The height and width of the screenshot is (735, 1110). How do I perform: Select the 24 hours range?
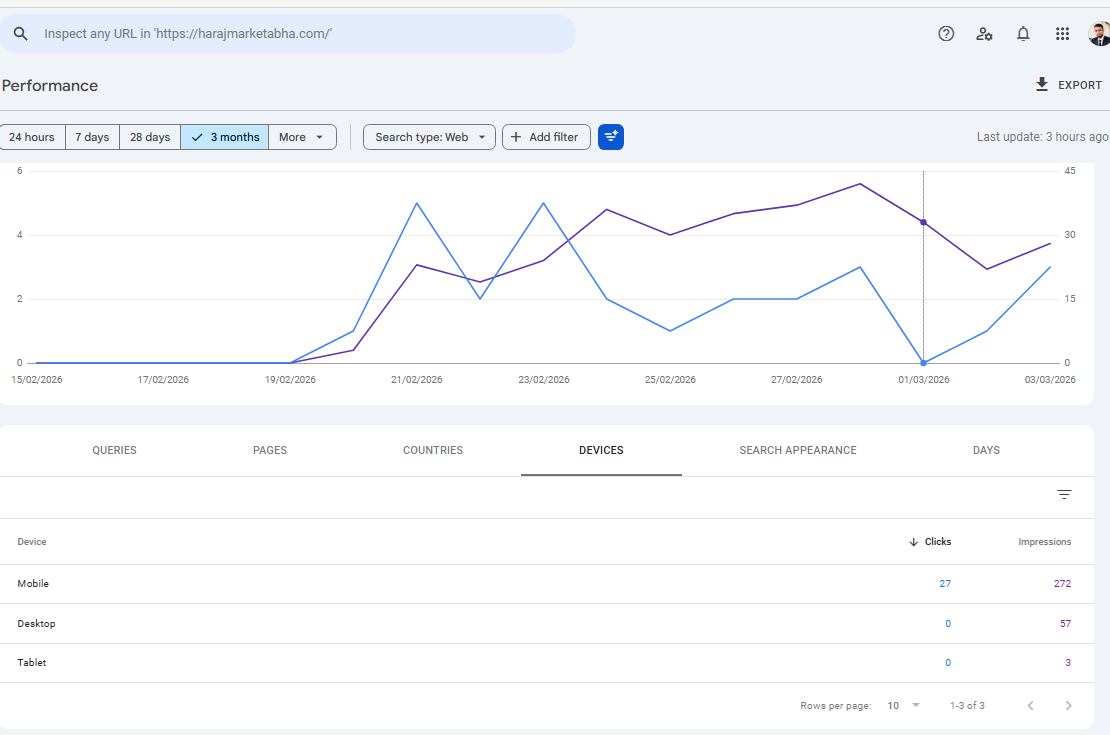pos(32,137)
